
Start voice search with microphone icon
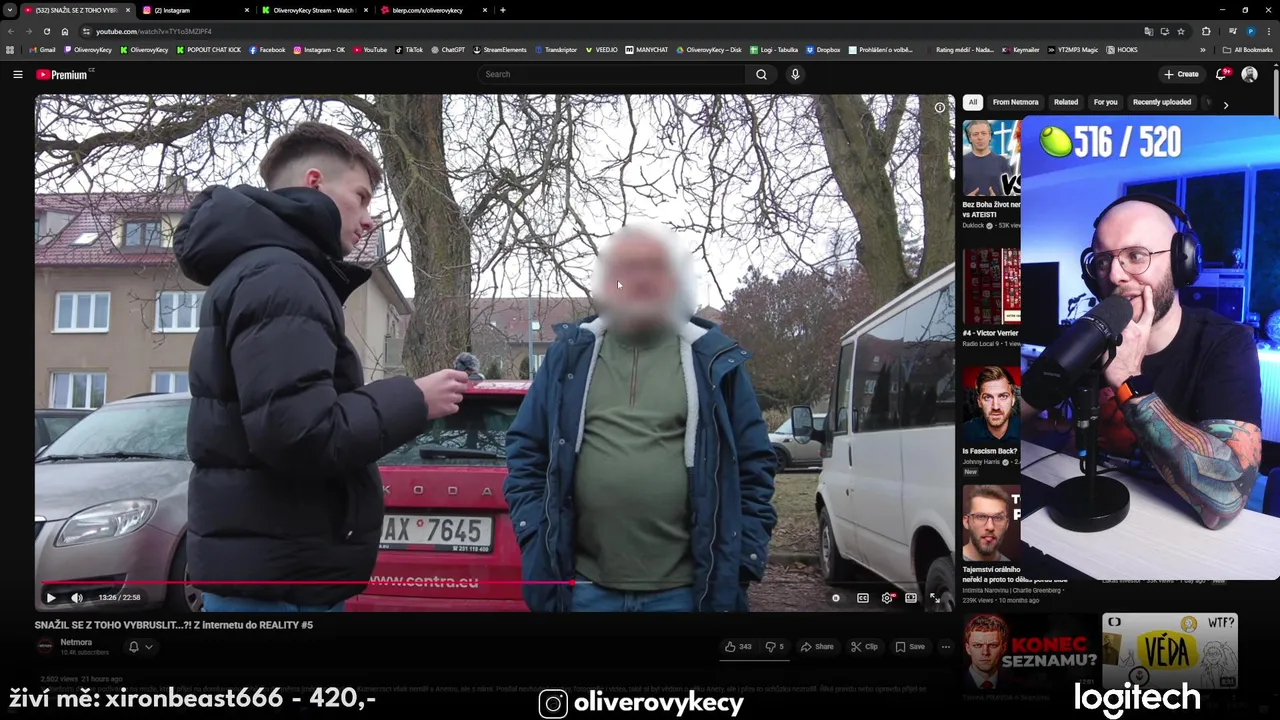[795, 74]
